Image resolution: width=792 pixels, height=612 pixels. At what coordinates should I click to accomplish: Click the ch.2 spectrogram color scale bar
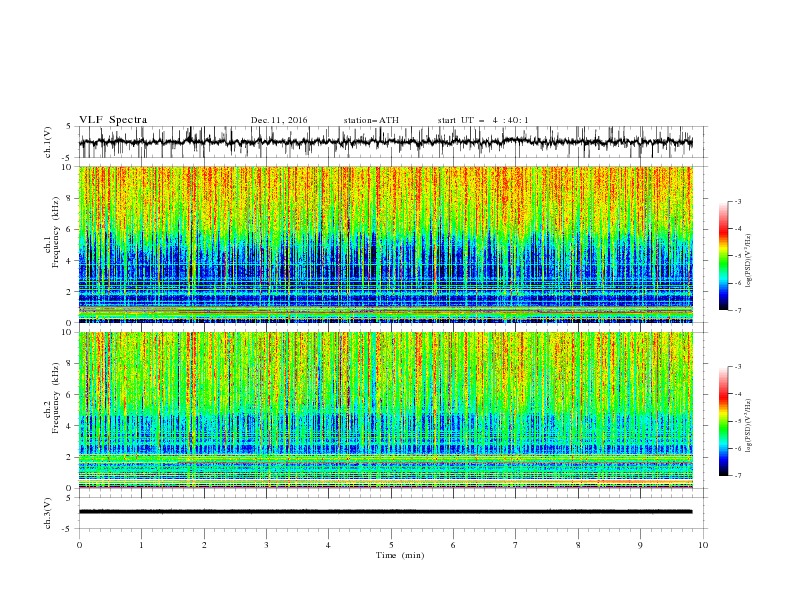[x=723, y=421]
